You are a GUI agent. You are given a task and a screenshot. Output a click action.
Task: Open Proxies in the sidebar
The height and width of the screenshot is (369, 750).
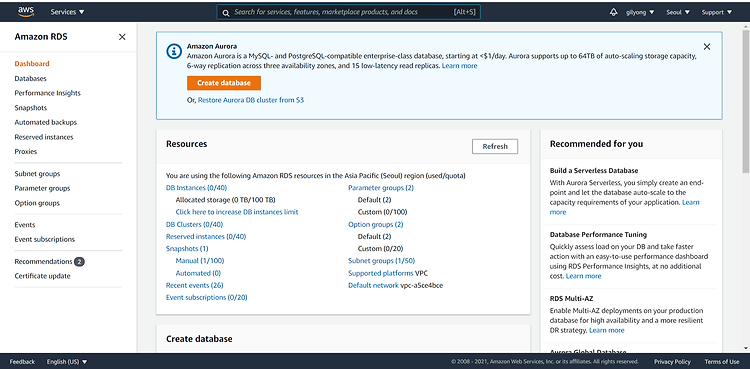[26, 151]
